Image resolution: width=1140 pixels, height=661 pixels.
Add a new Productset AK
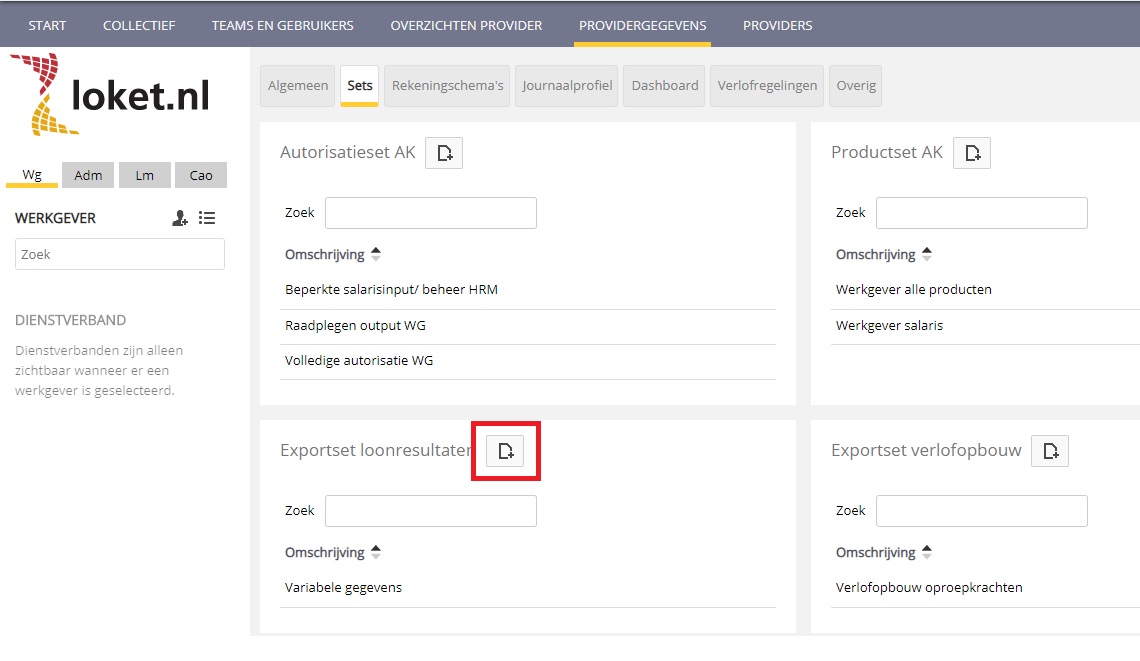tap(972, 153)
